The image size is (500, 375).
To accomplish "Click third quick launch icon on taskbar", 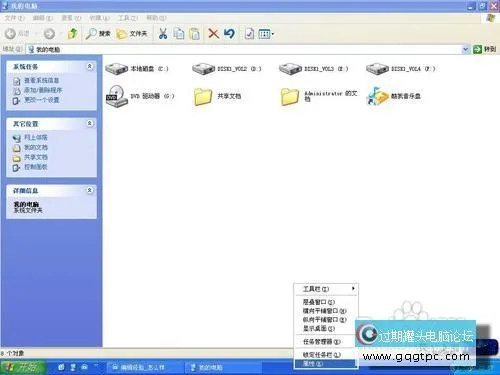I will pyautogui.click(x=85, y=367).
